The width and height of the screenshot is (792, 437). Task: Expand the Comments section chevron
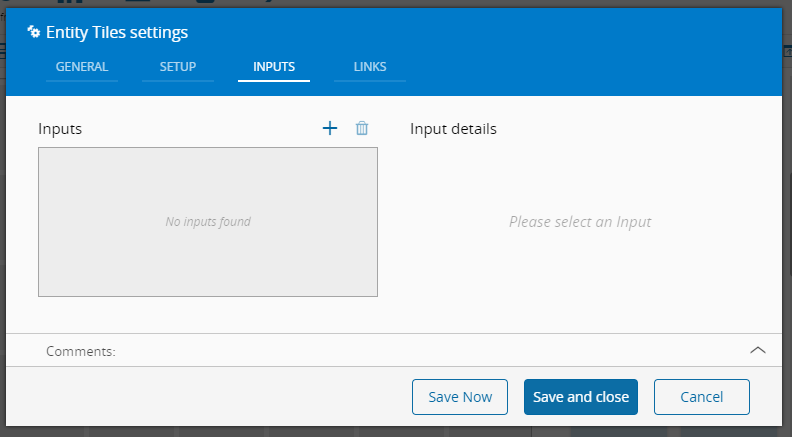[x=758, y=350]
